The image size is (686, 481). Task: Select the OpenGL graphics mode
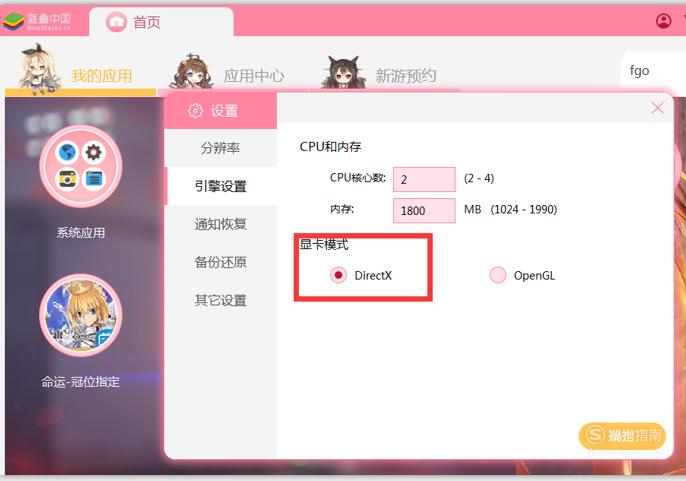pos(498,275)
